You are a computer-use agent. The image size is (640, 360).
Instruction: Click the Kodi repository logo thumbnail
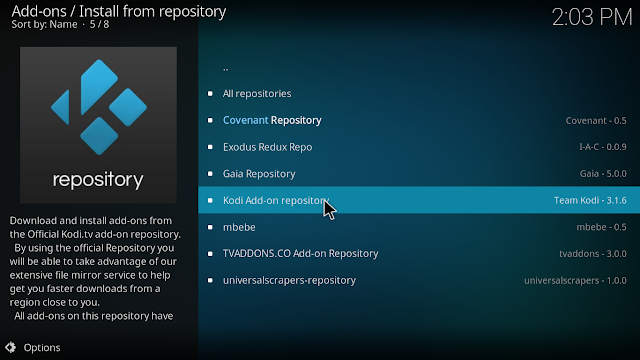(x=98, y=125)
